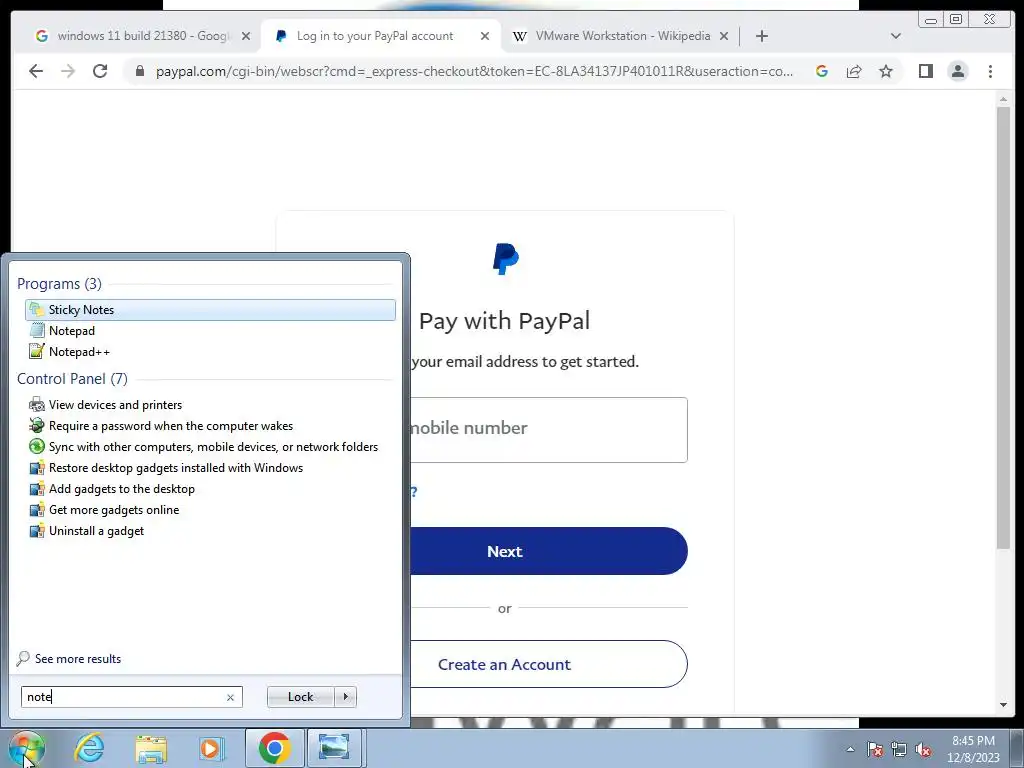Screen dimensions: 1024x768
Task: Open Sticky Notes from search results
Action: pyautogui.click(x=210, y=310)
